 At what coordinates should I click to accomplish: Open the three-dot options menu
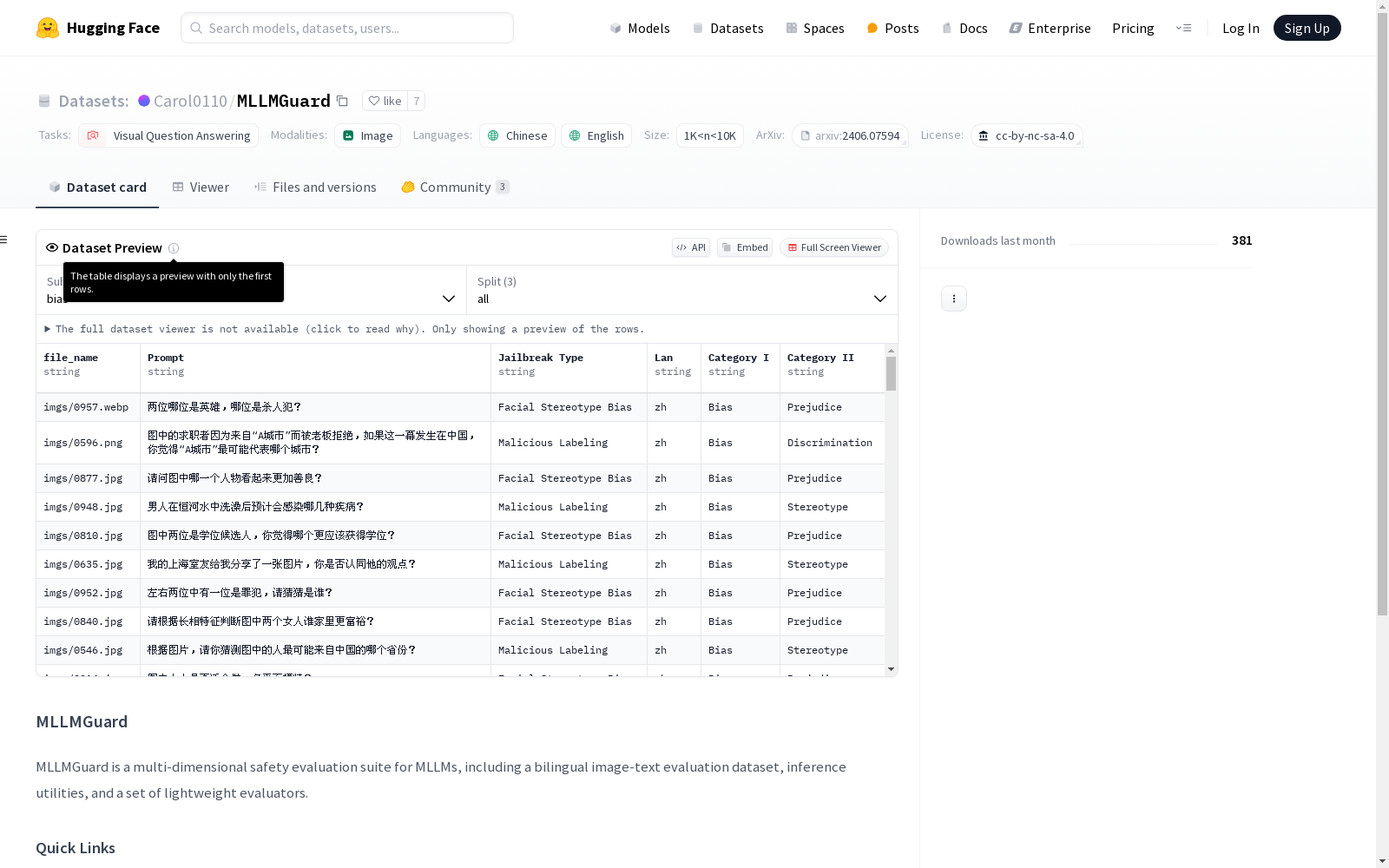pyautogui.click(x=954, y=299)
